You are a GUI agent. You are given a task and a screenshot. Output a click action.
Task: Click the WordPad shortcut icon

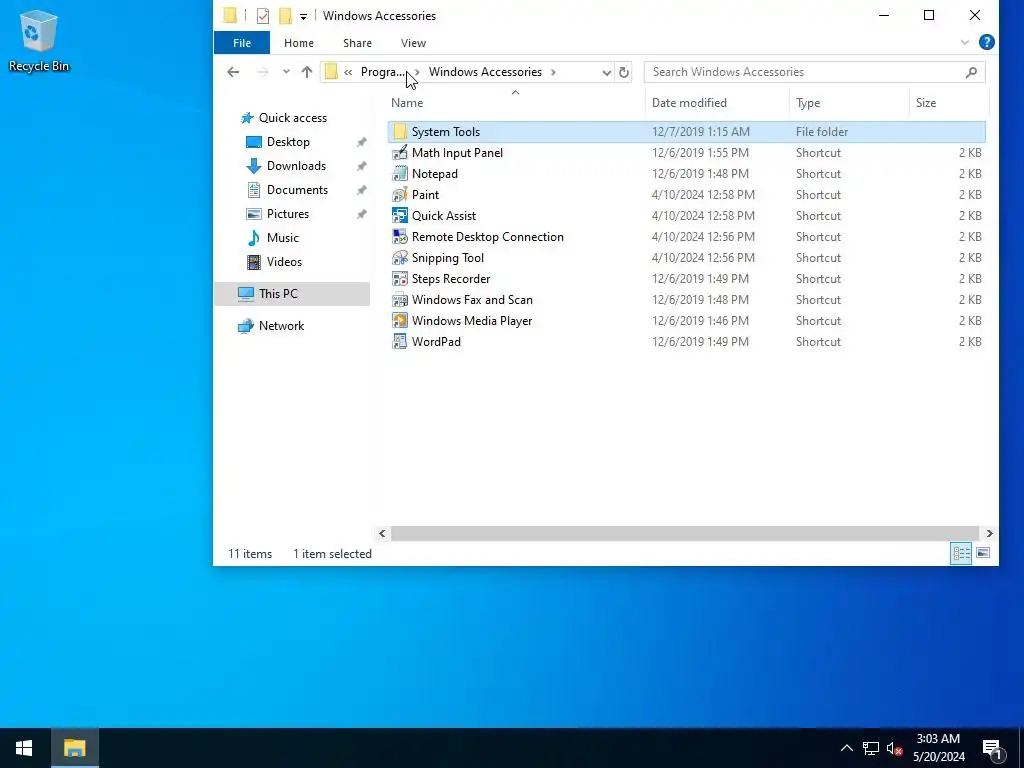pyautogui.click(x=400, y=342)
